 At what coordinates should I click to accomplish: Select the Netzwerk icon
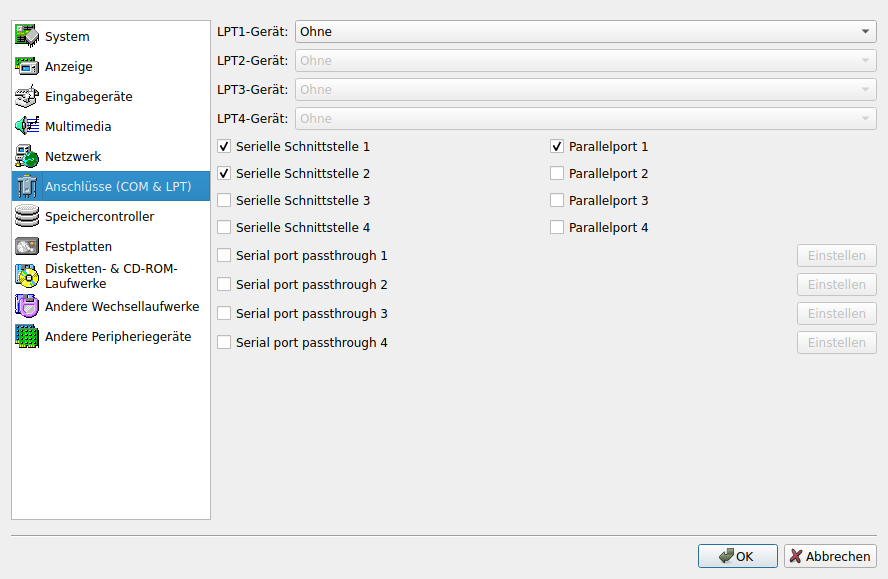tap(27, 157)
